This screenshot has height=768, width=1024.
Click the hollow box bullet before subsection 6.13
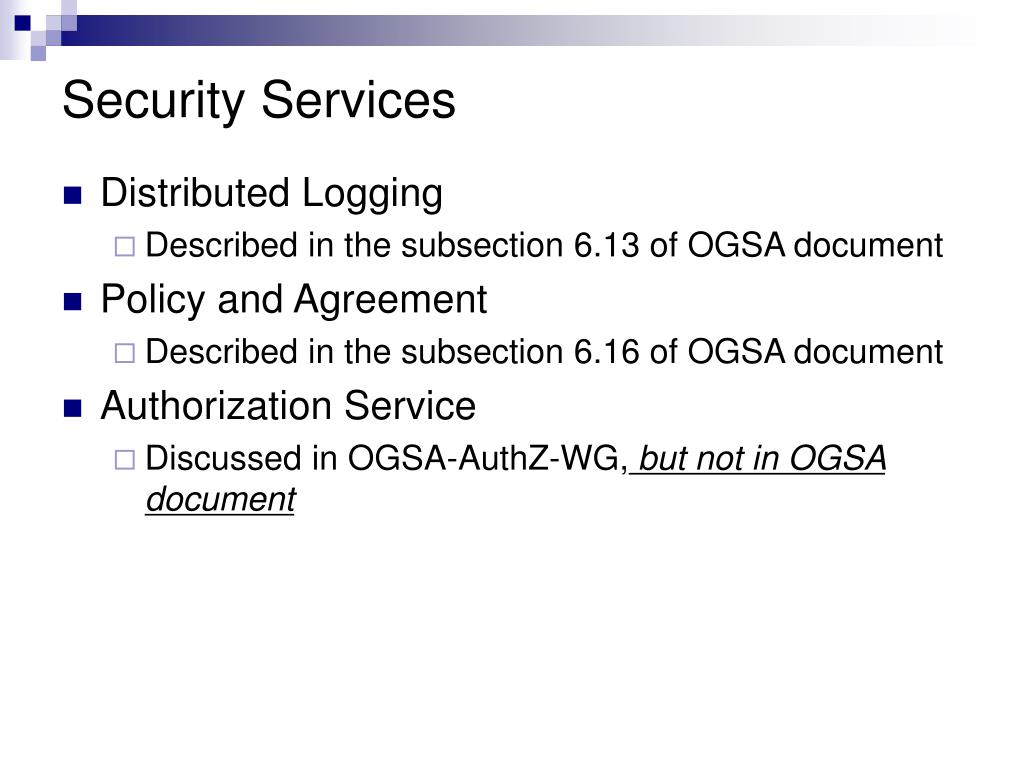click(x=125, y=247)
